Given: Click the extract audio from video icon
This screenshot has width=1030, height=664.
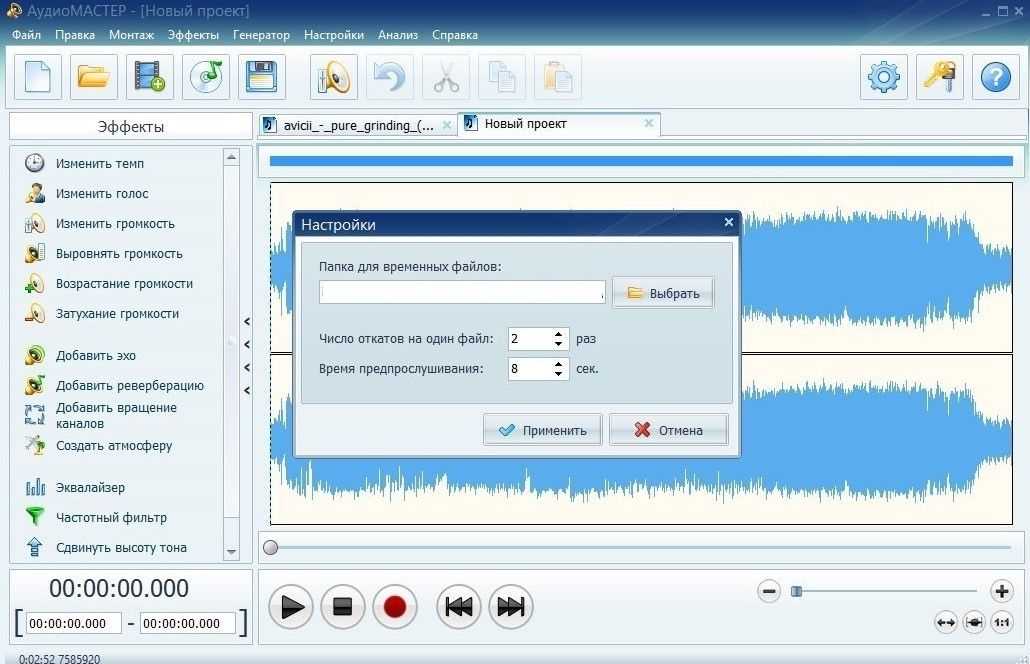Looking at the screenshot, I should [150, 77].
